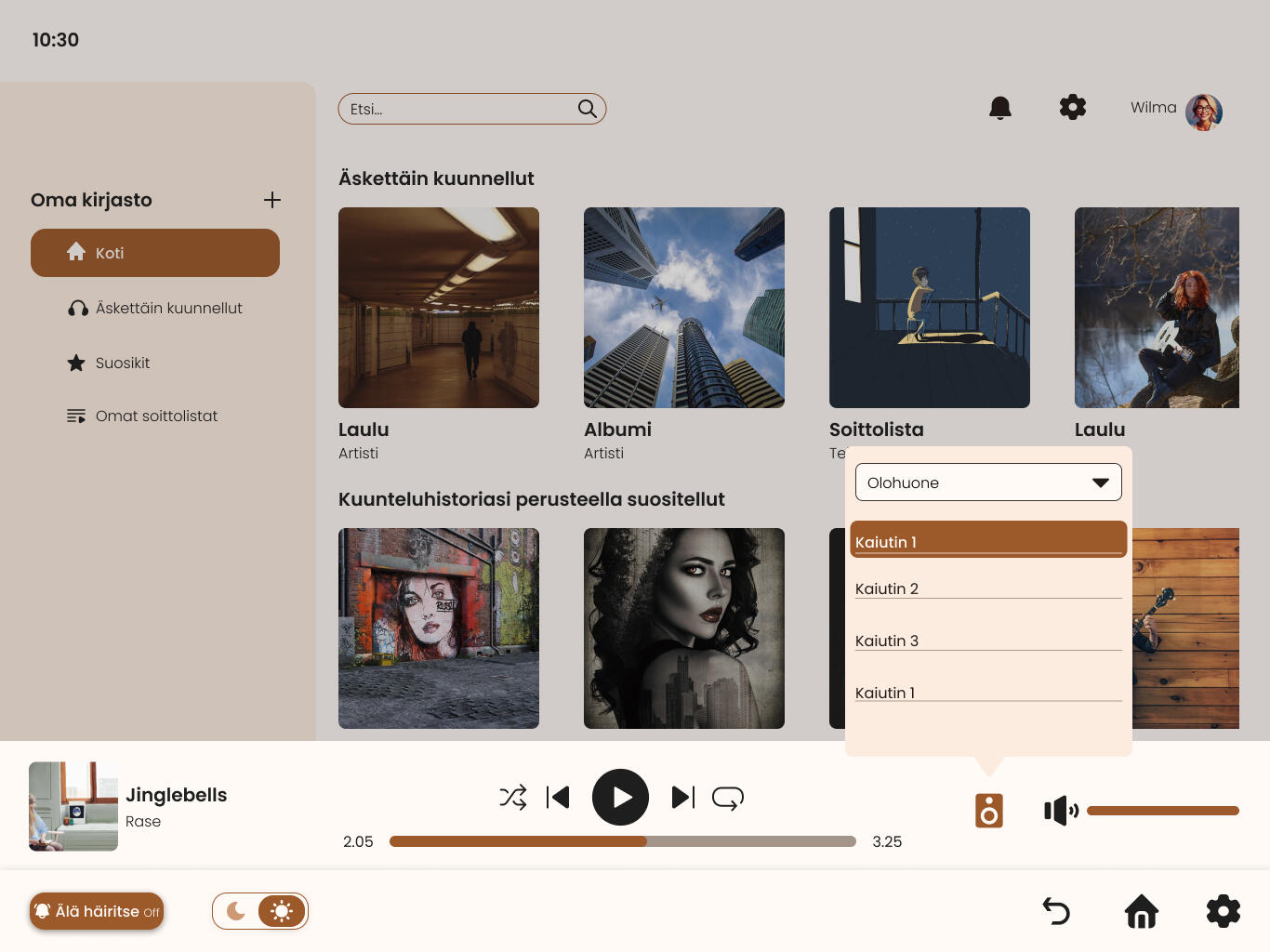
Task: Click the speaker output device icon
Action: pyautogui.click(x=989, y=811)
